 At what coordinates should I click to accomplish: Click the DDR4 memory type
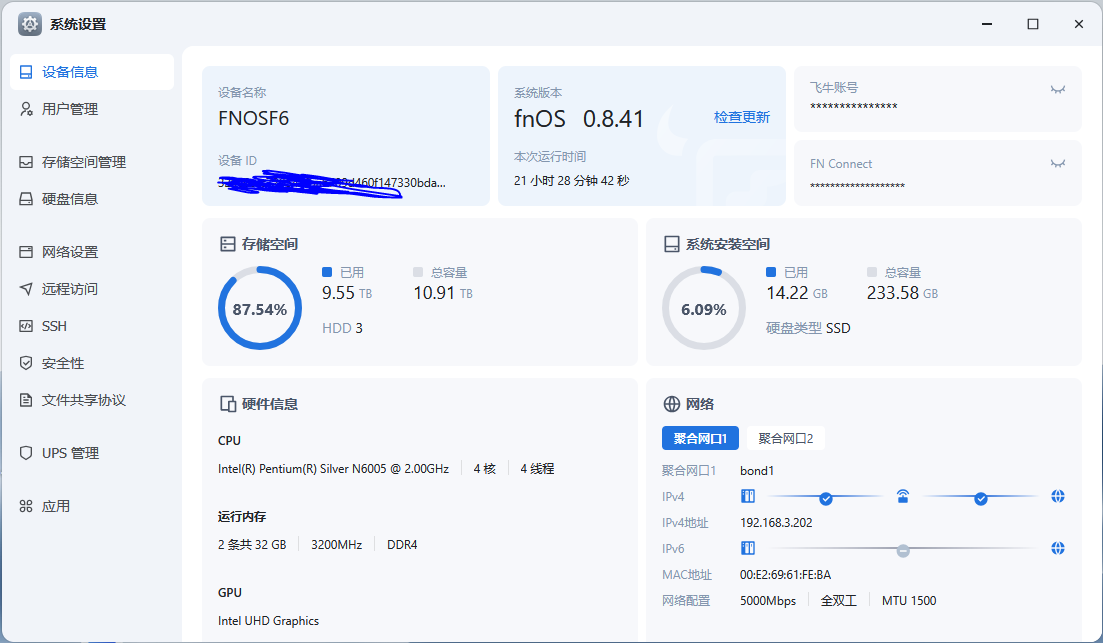point(402,545)
